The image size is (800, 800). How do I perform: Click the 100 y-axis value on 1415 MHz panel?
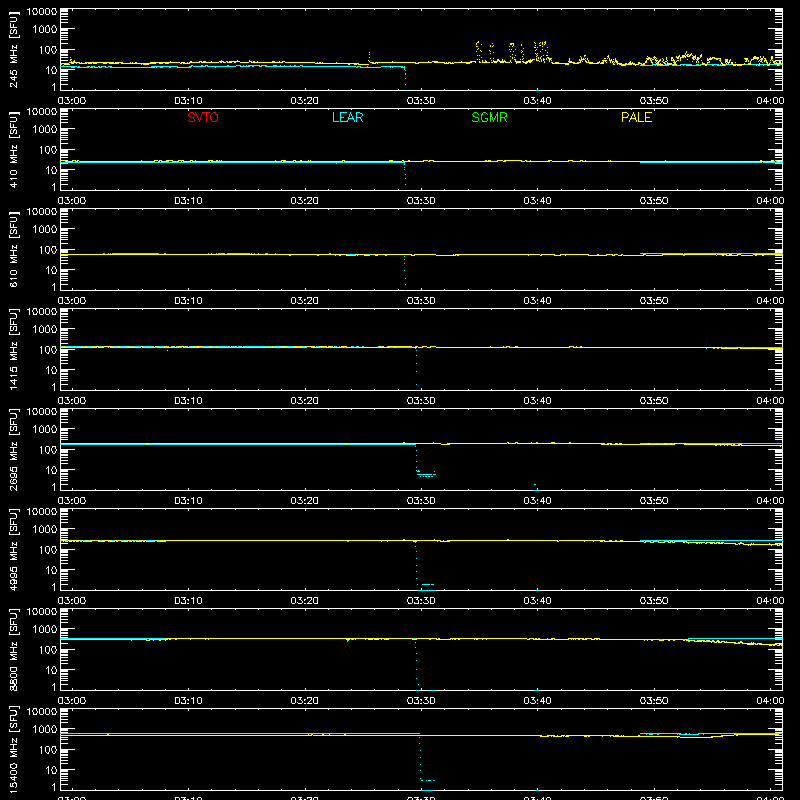point(48,350)
